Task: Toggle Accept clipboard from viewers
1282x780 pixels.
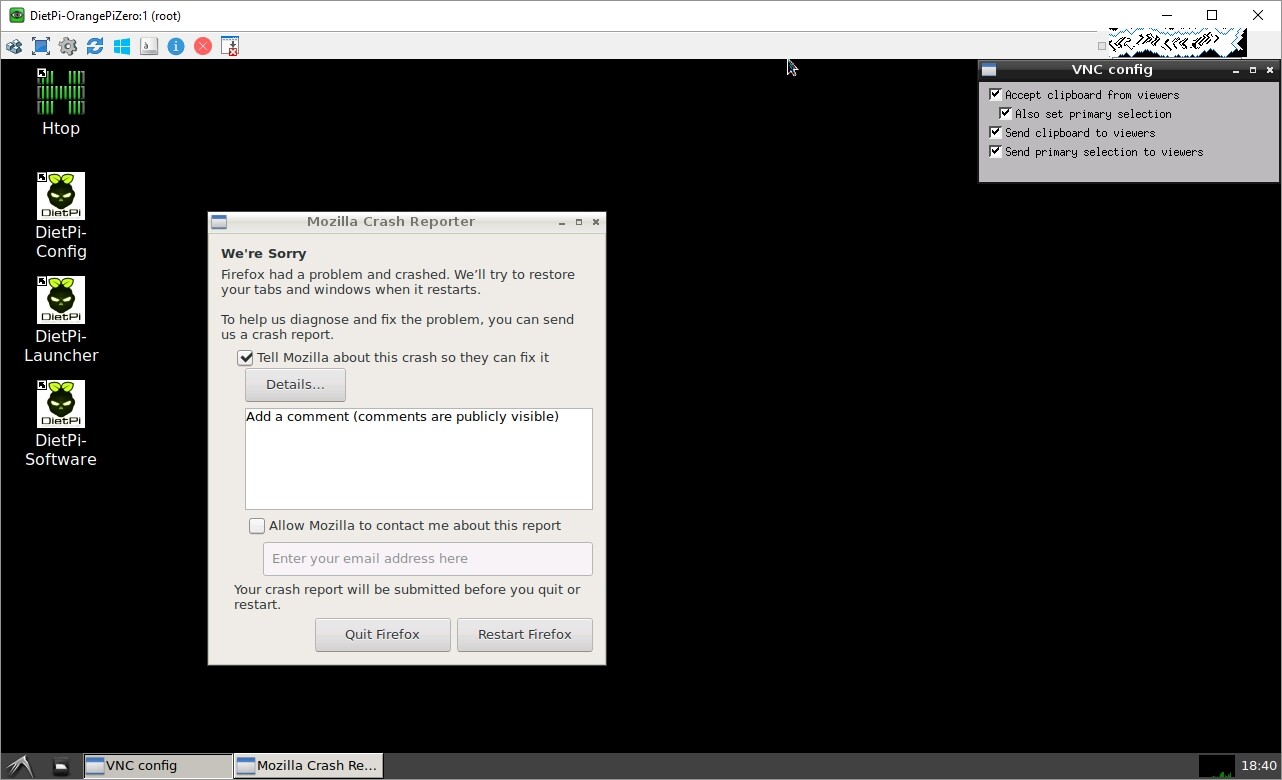Action: tap(995, 95)
